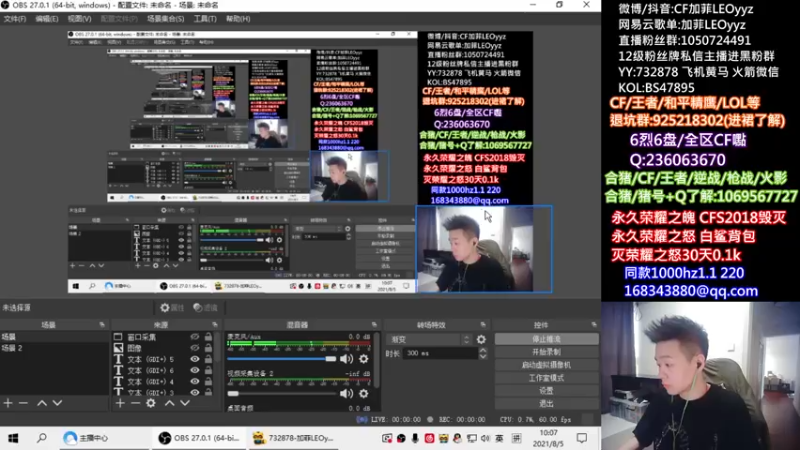Show the 窗口采集 source via eye icon
Viewport: 800px width, 450px height.
(x=194, y=337)
